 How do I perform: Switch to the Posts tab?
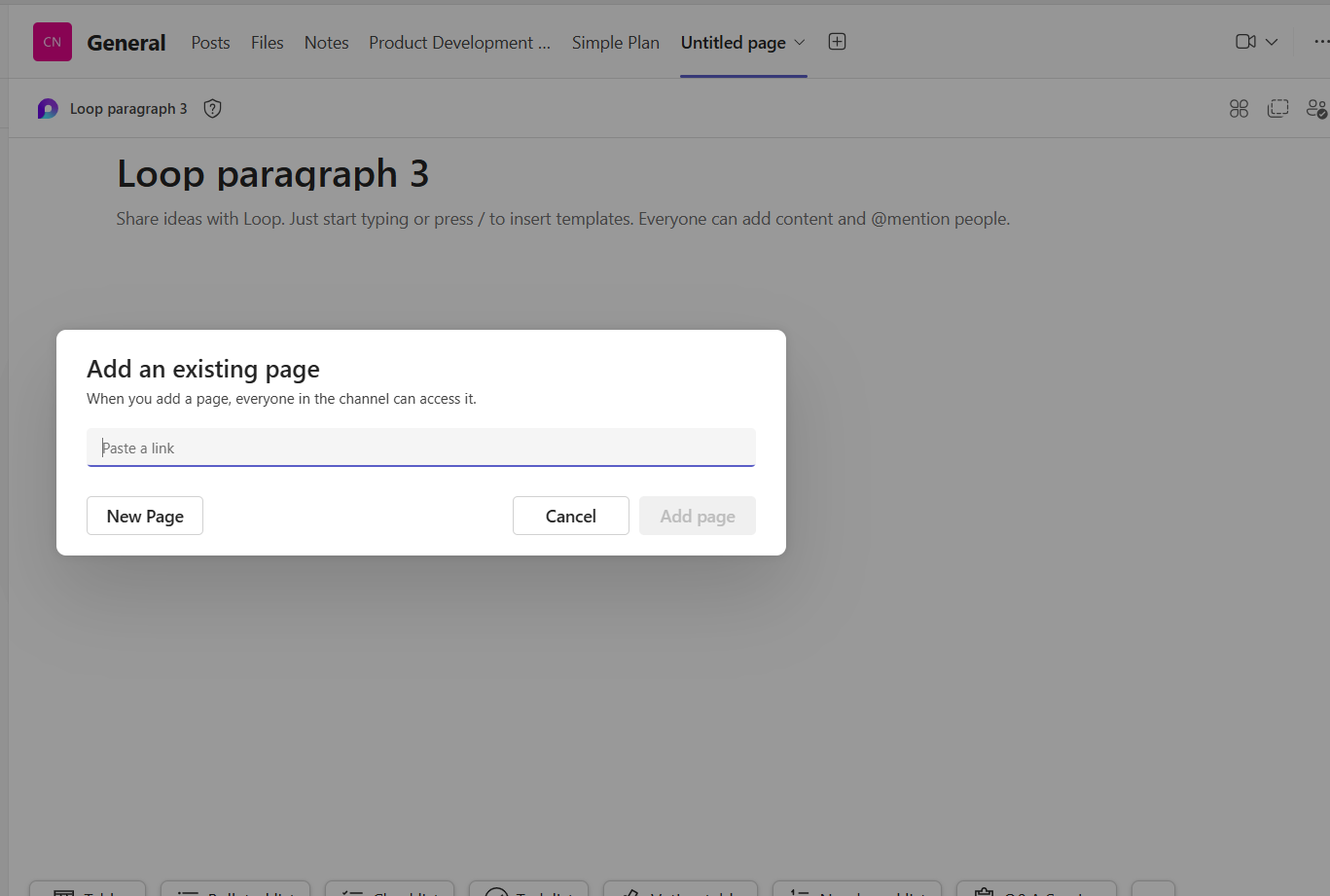210,43
